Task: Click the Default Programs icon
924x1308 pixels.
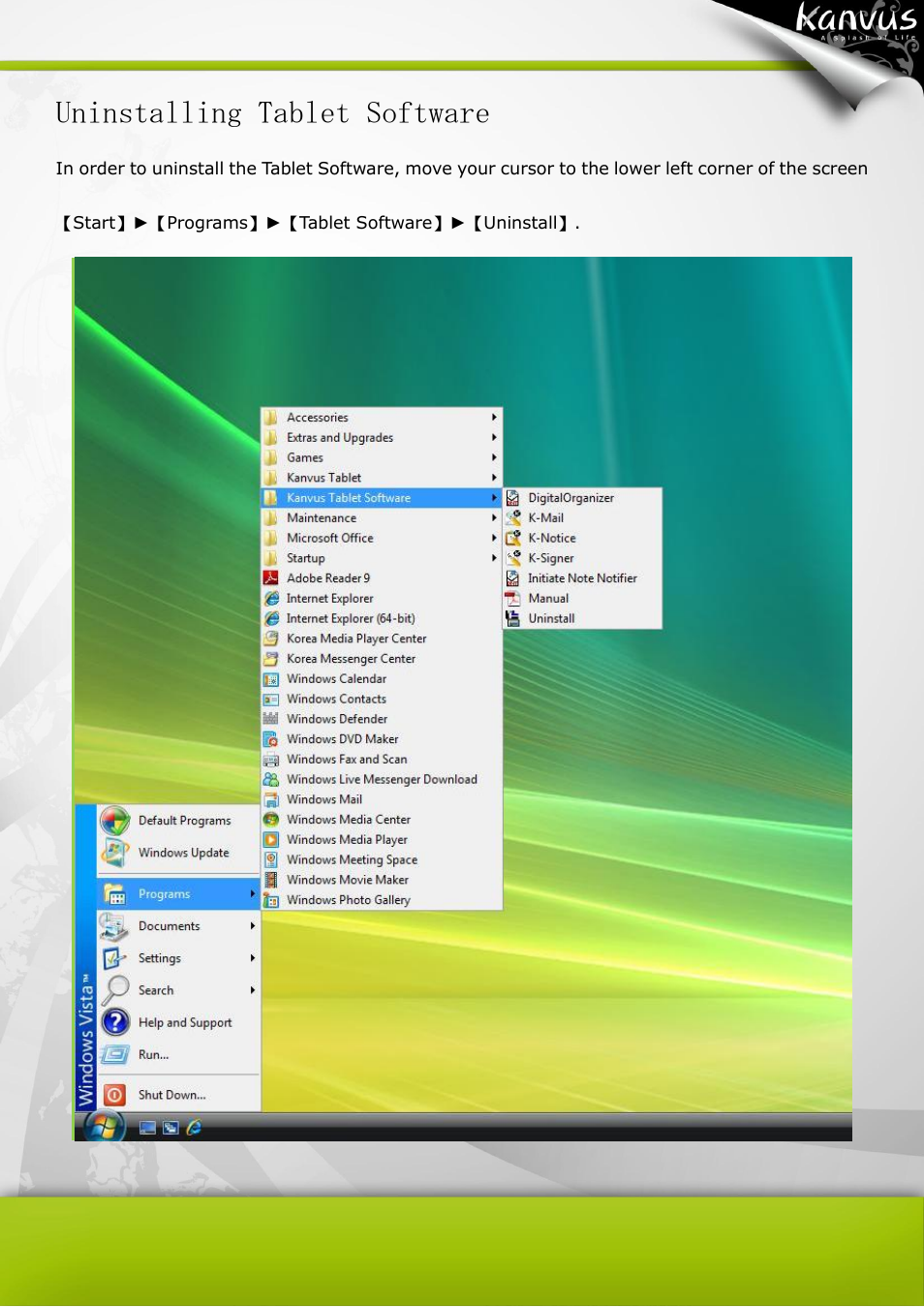Action: (x=115, y=821)
